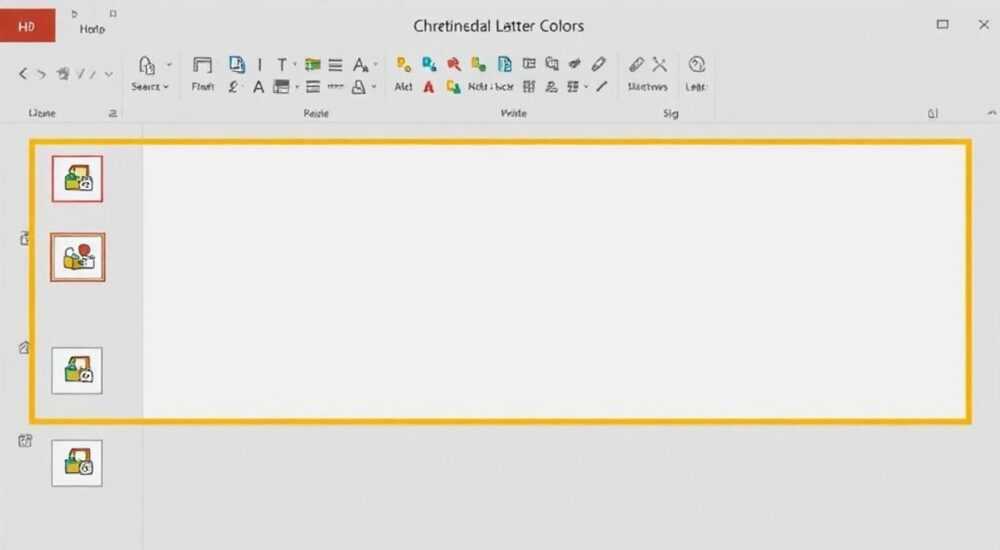Screen dimensions: 1000x550
Task: Click the yellow and green icon beside red A
Action: tap(453, 87)
